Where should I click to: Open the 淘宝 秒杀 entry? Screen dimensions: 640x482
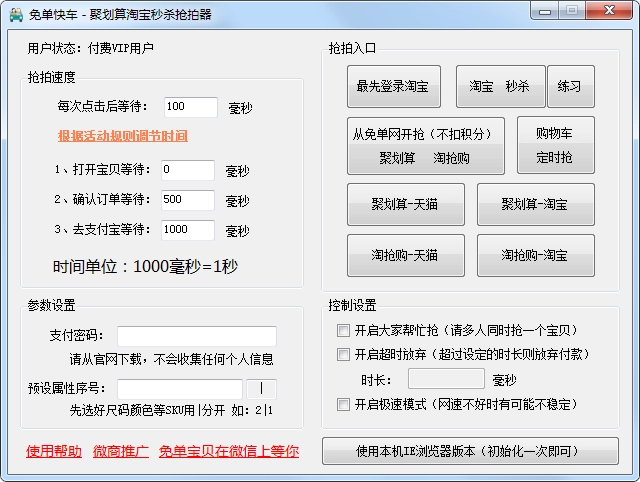(x=500, y=87)
